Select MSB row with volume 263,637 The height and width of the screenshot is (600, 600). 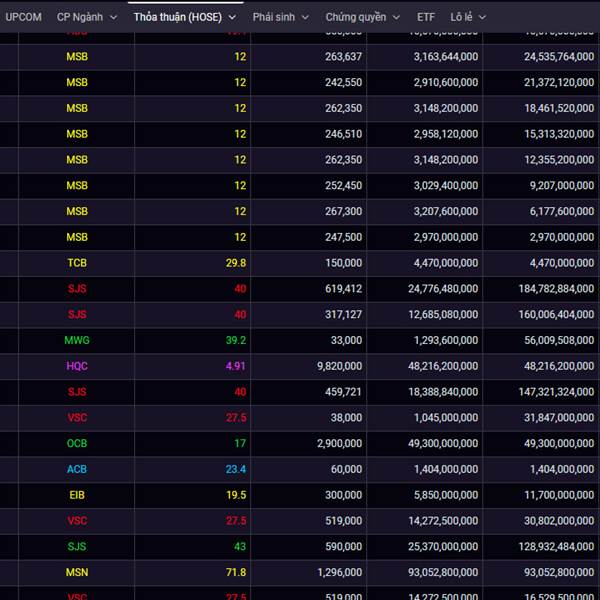coord(300,57)
